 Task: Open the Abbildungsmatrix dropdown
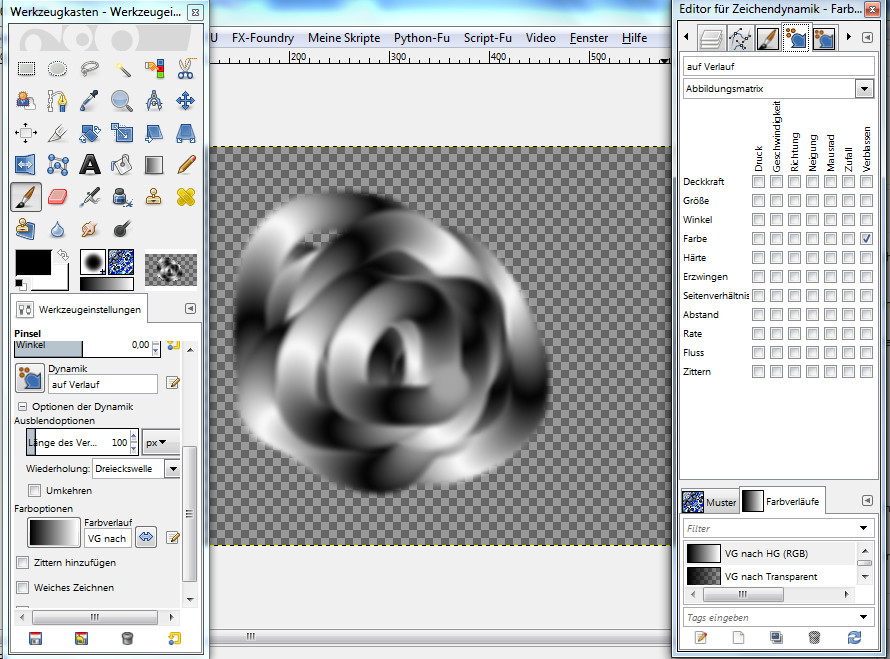tap(864, 89)
